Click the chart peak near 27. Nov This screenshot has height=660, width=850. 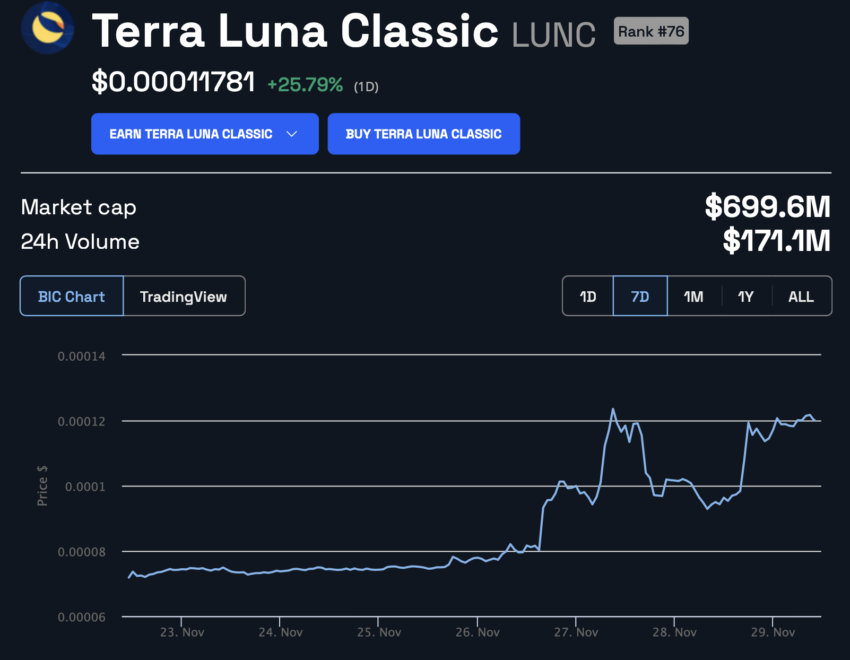coord(613,410)
